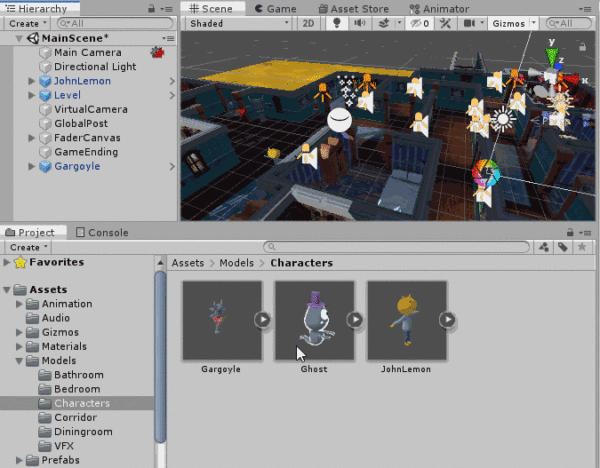
Task: Select GameEnding in the Hierarchy
Action: point(86,152)
